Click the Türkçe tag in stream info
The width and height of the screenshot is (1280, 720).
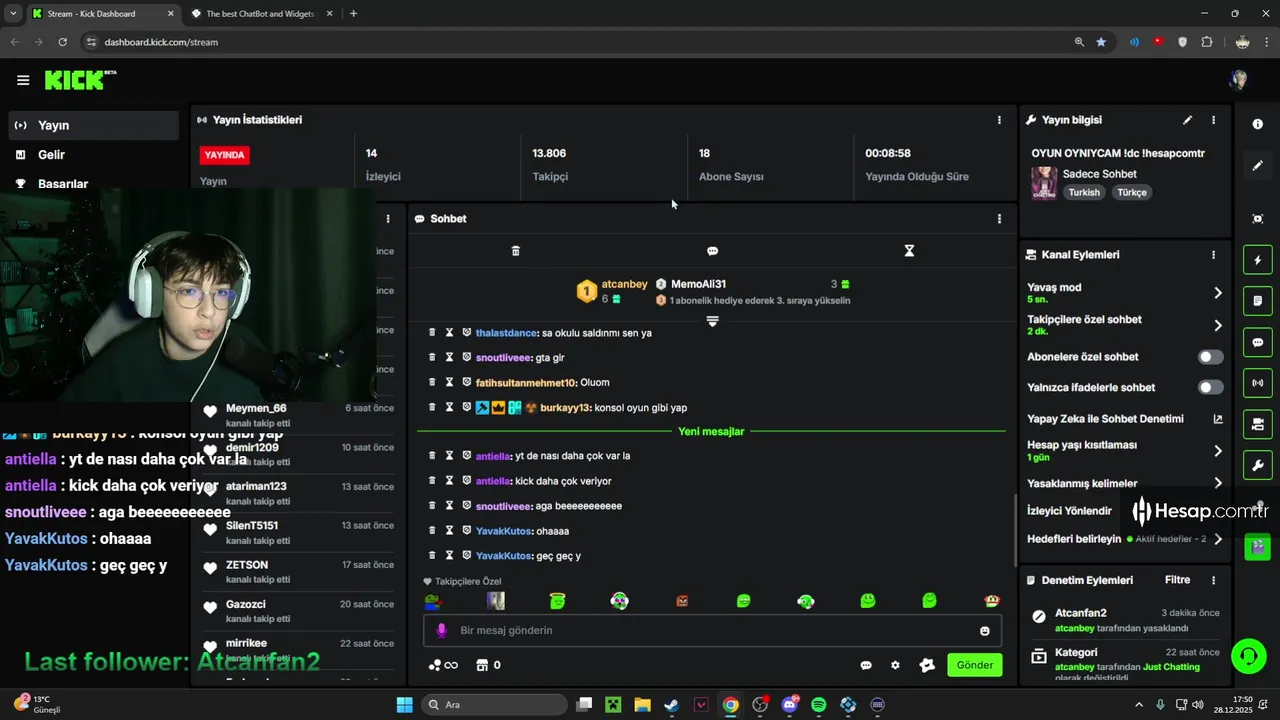click(x=1132, y=192)
